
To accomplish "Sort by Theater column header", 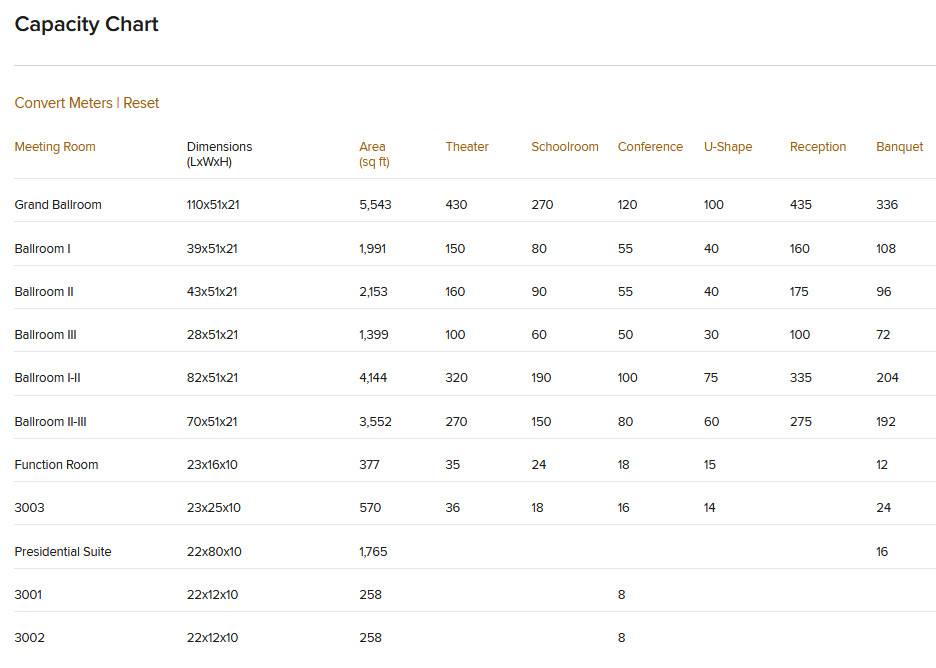I will click(x=467, y=146).
